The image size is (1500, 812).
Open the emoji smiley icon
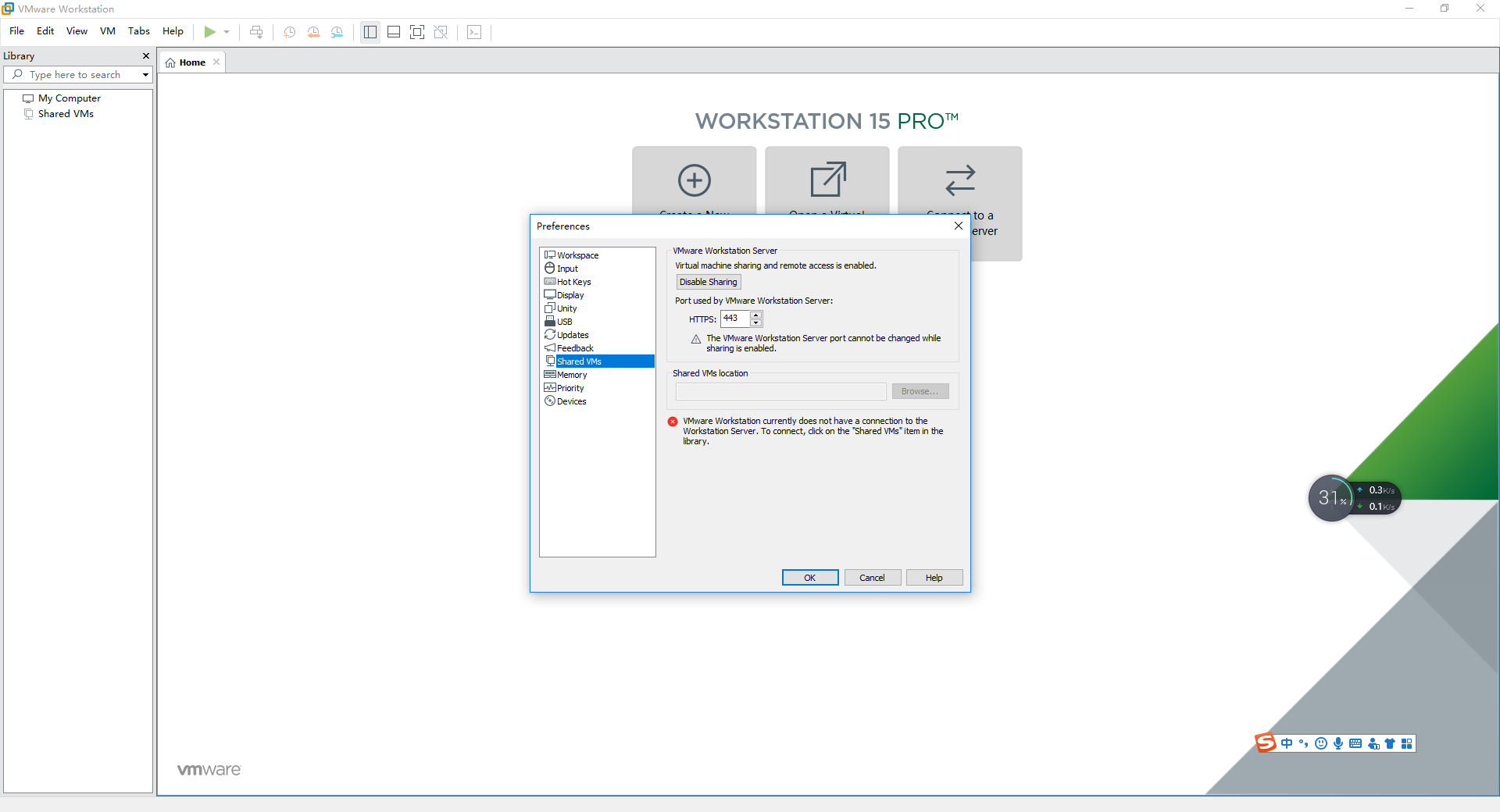tap(1321, 743)
